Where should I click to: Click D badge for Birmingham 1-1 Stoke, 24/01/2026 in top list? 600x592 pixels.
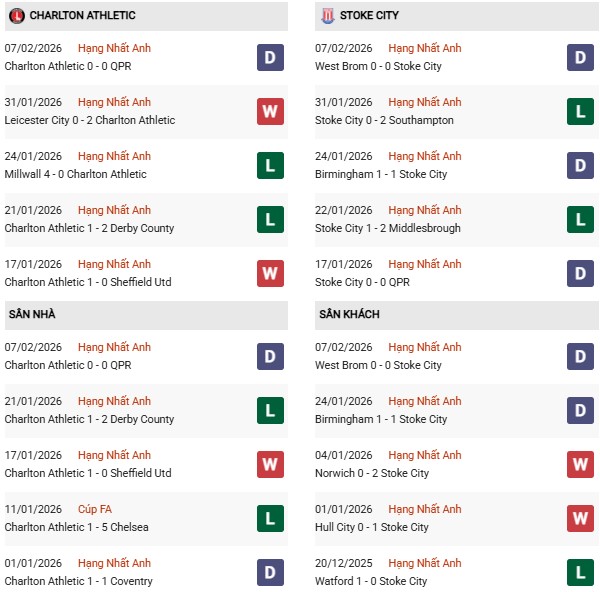pyautogui.click(x=580, y=165)
